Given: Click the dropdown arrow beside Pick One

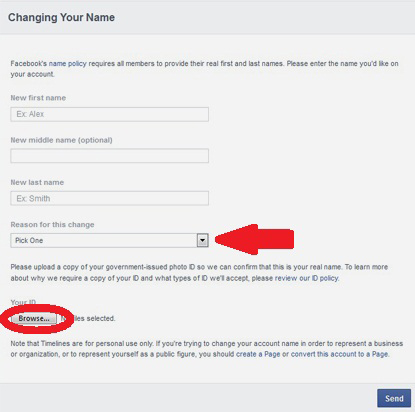Looking at the screenshot, I should point(202,240).
